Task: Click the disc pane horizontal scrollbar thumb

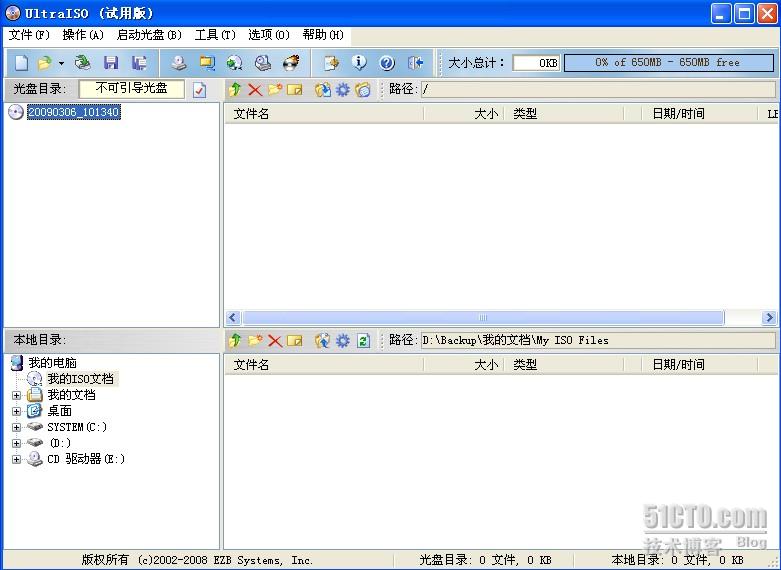Action: click(483, 317)
